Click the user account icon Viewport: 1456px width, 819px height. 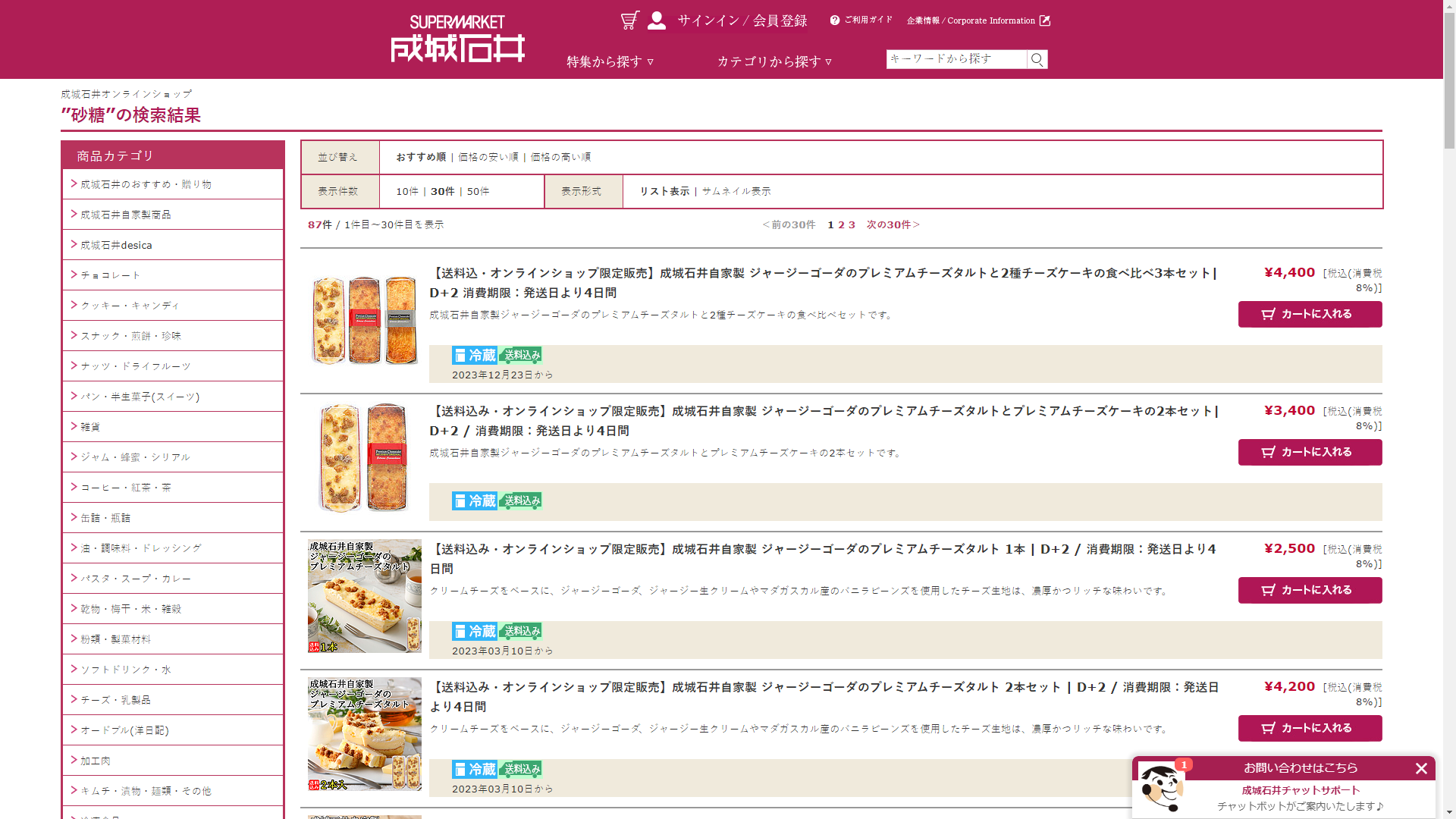tap(657, 20)
